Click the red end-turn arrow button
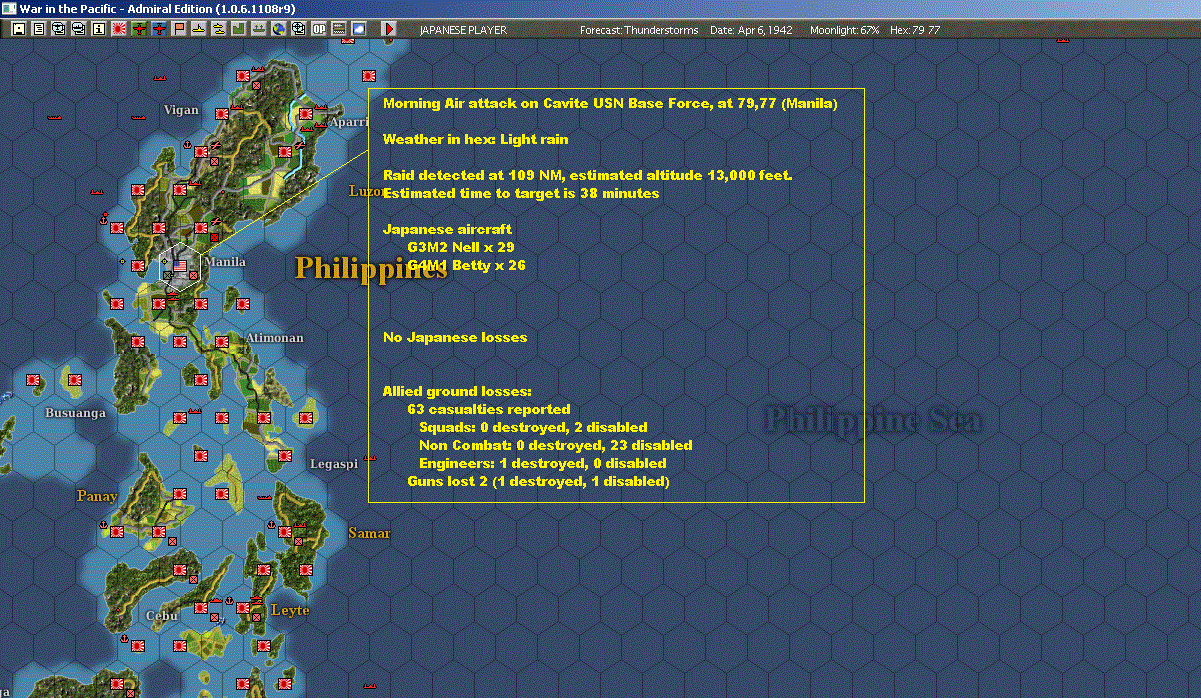The height and width of the screenshot is (698, 1201). (x=389, y=29)
